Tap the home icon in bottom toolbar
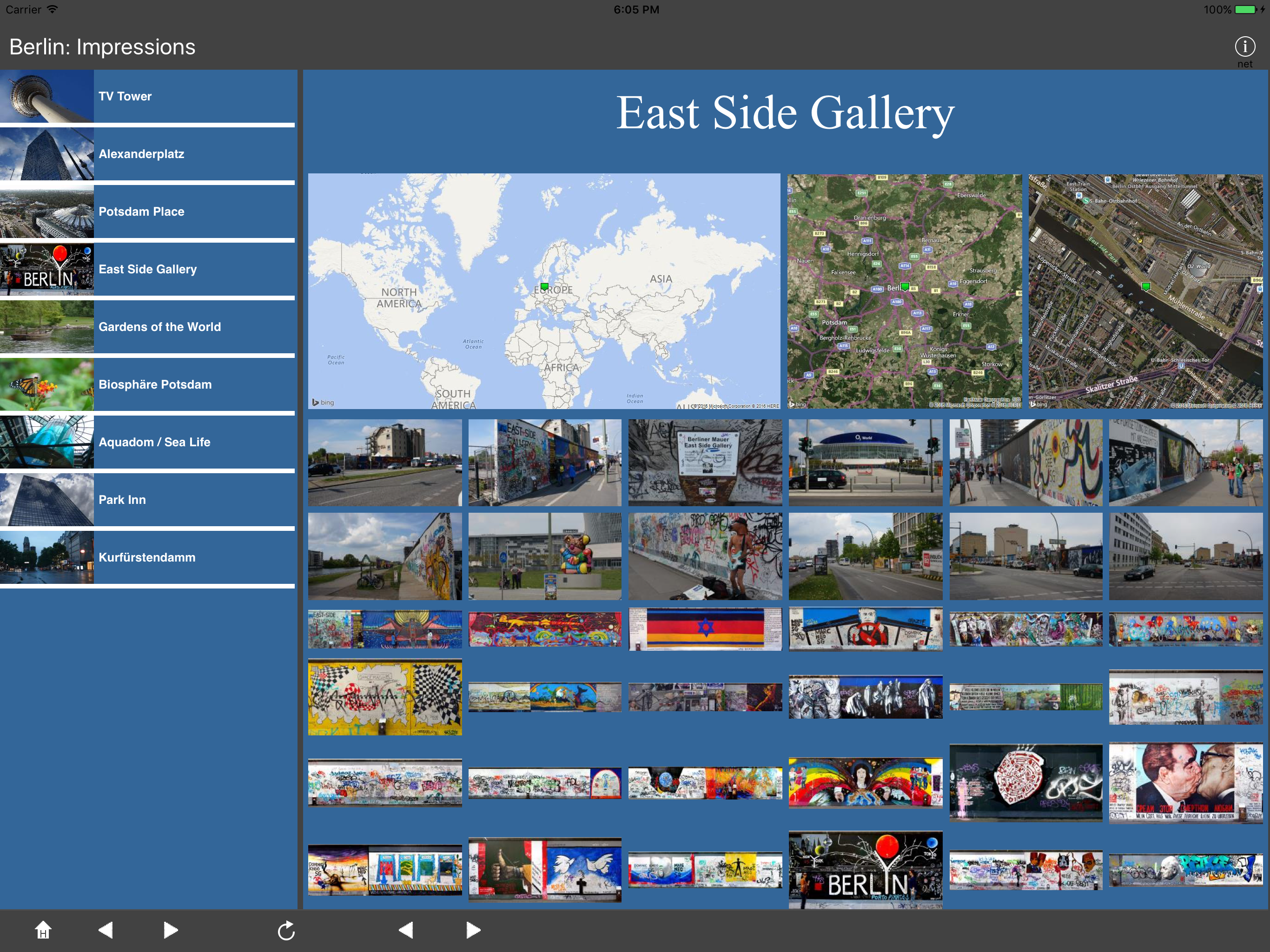This screenshot has width=1270, height=952. pyautogui.click(x=43, y=930)
